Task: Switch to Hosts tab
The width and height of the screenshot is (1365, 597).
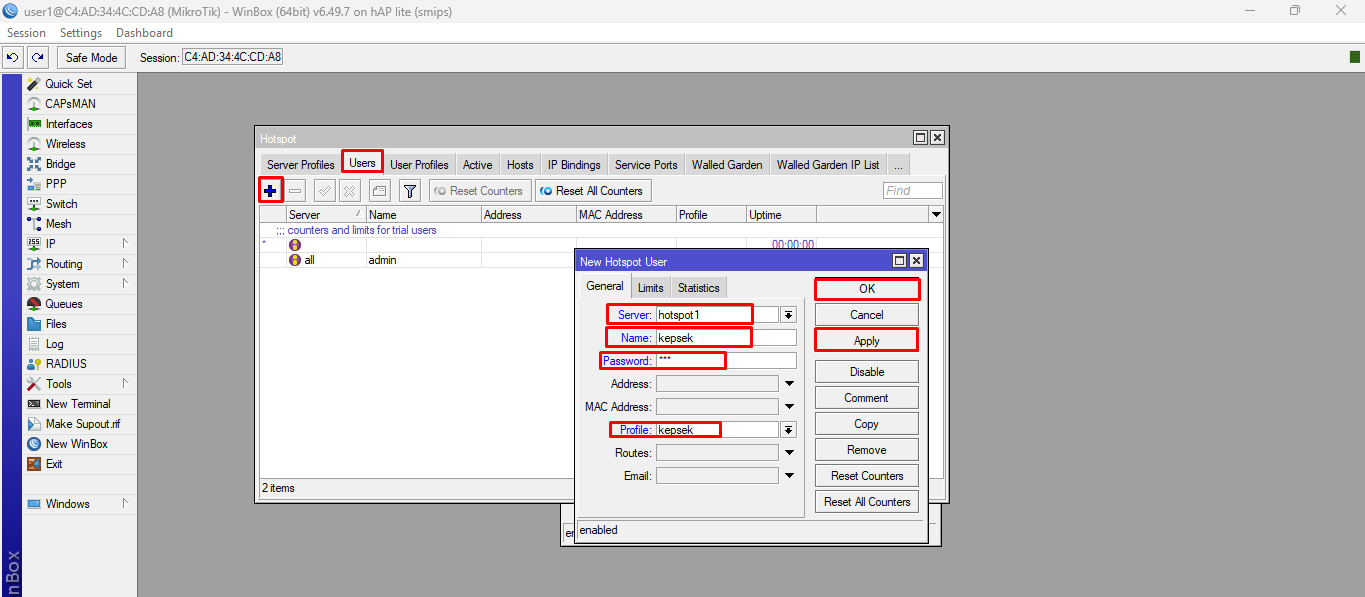Action: click(x=520, y=165)
